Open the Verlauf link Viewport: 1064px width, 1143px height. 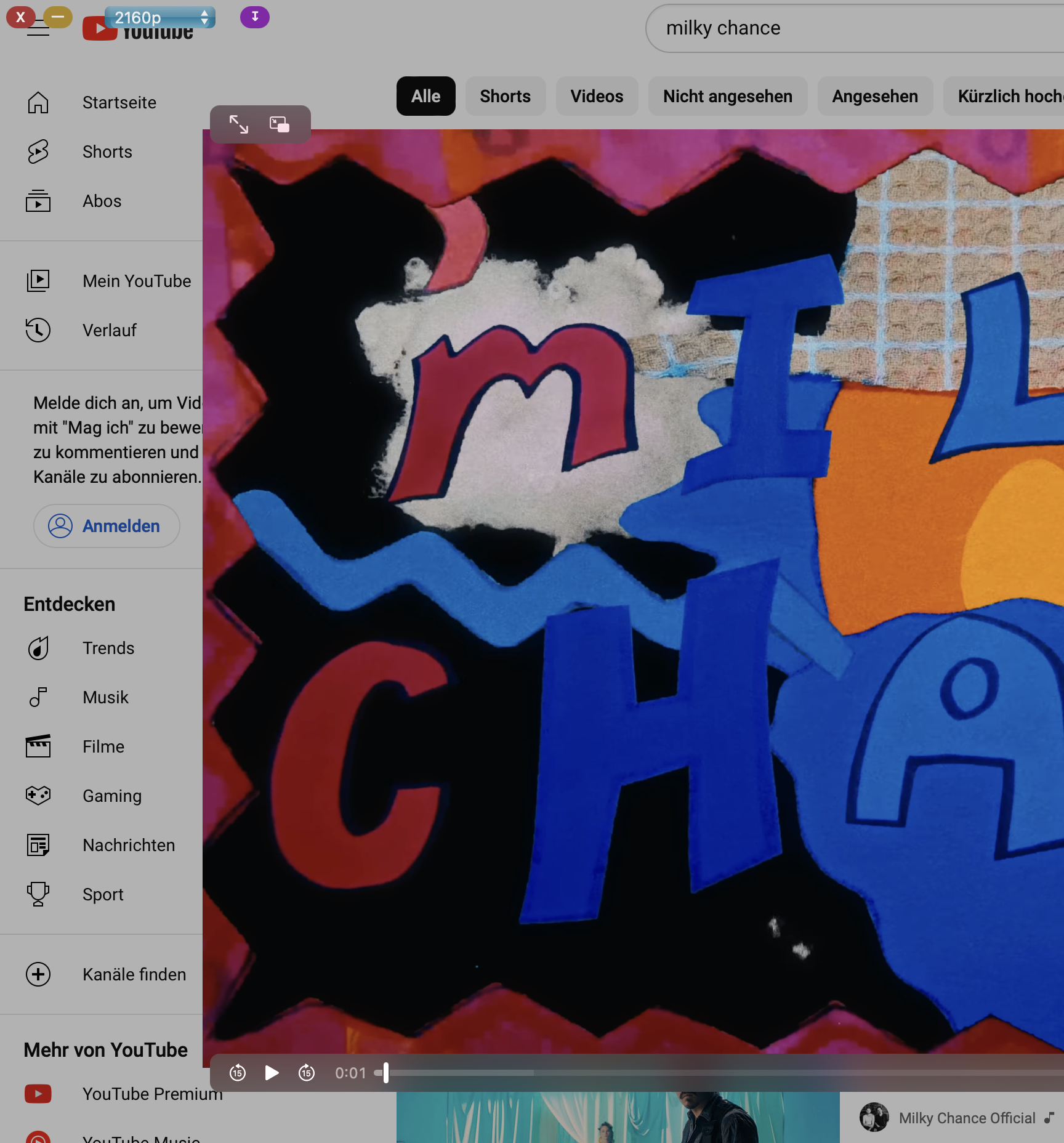click(x=110, y=330)
